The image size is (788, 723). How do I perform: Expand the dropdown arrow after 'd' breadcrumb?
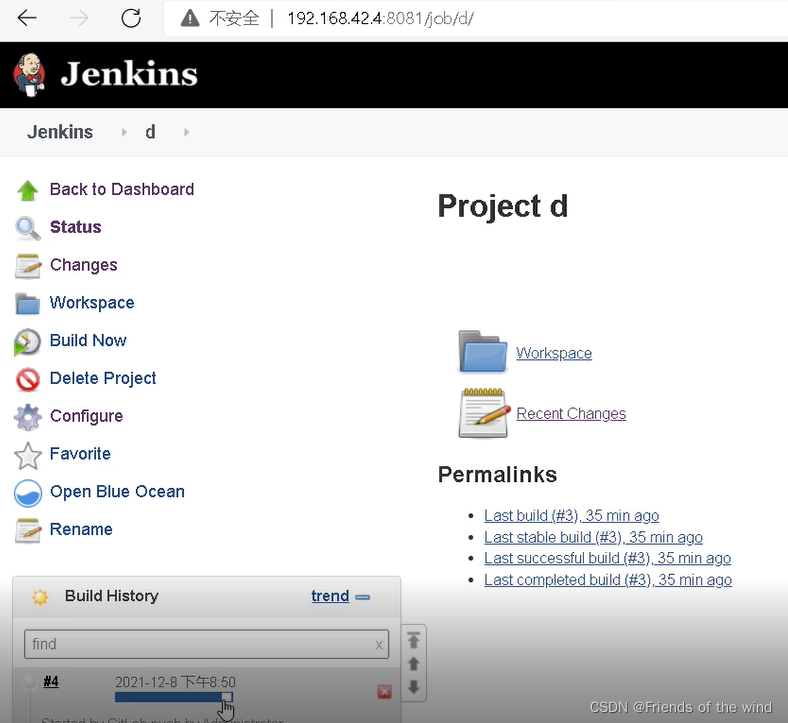[186, 132]
